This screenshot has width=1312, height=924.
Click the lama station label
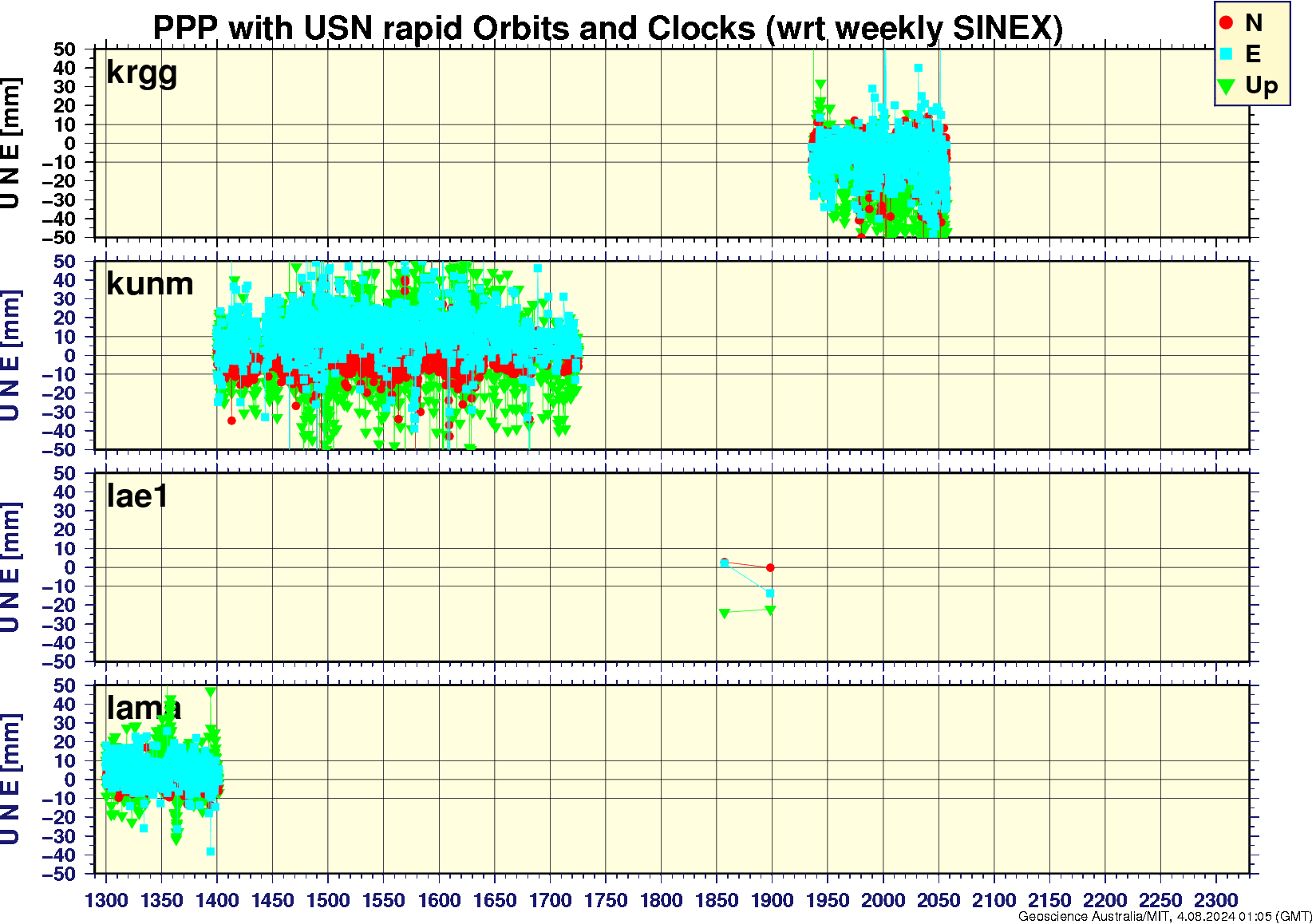144,708
